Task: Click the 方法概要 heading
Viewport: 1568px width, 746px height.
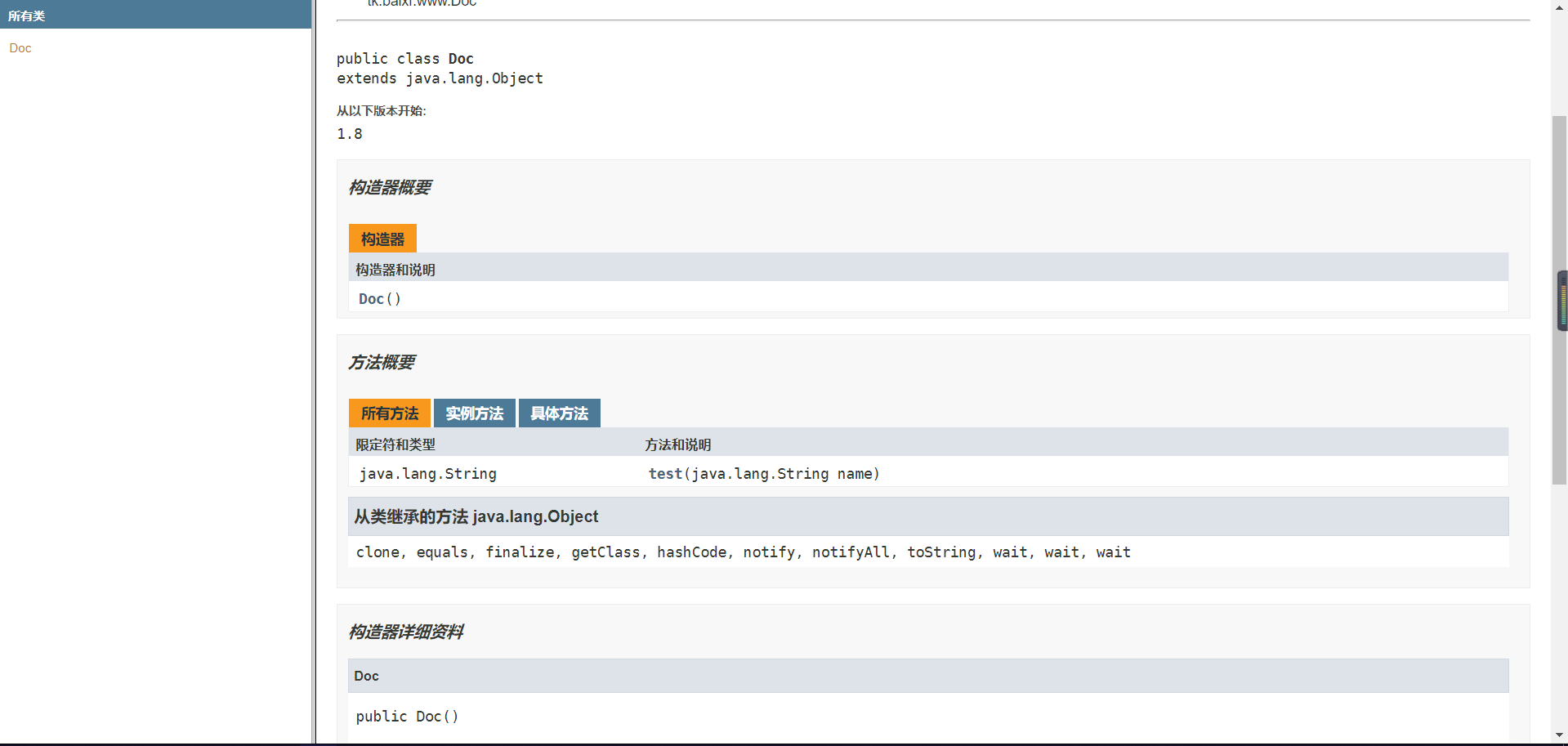Action: point(382,363)
